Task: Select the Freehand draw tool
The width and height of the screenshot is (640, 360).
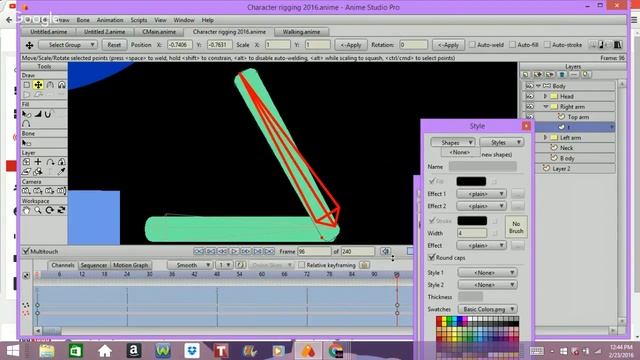Action: (x=61, y=85)
